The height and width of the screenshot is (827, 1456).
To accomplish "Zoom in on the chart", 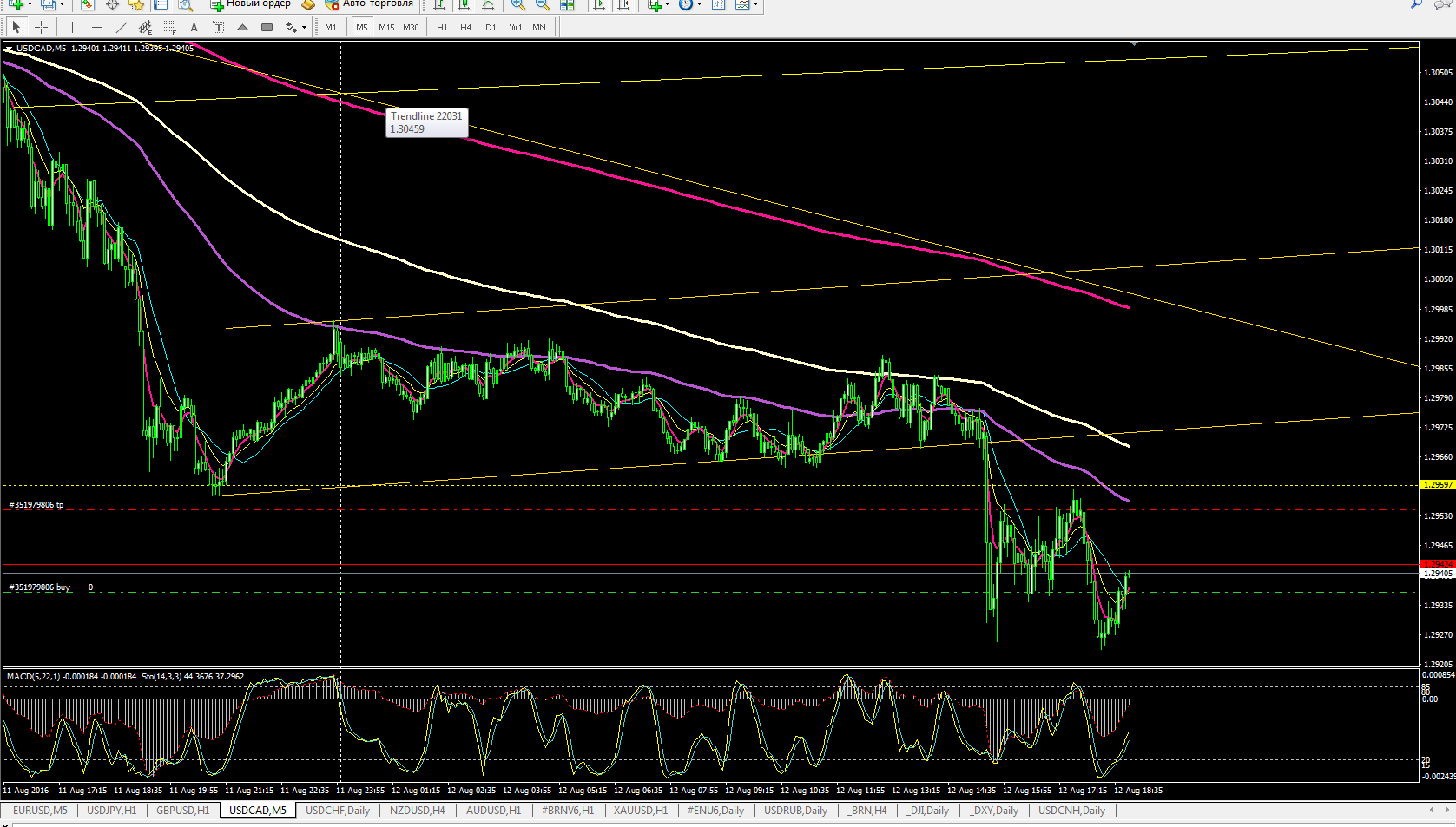I will pos(518,4).
